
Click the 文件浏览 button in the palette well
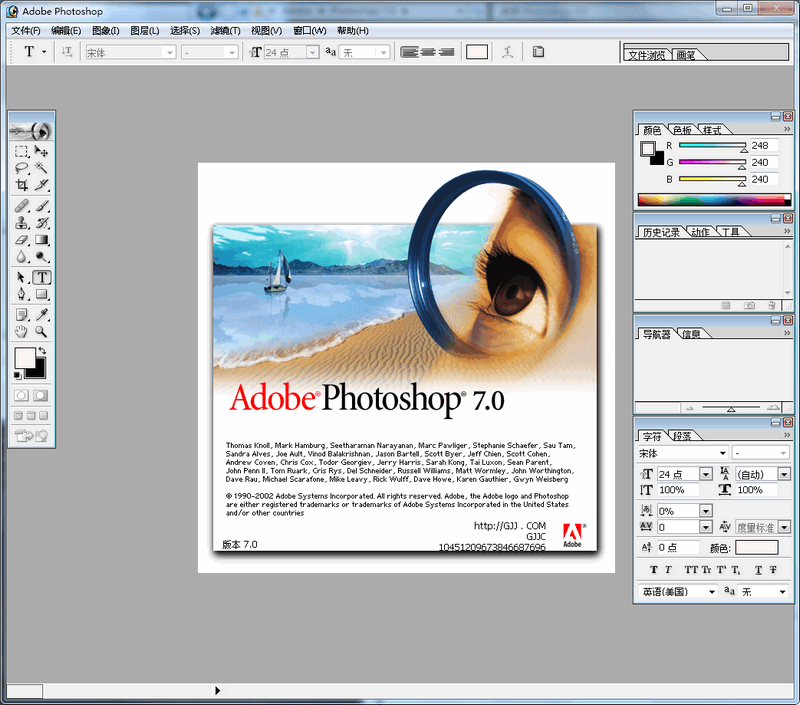[x=647, y=55]
